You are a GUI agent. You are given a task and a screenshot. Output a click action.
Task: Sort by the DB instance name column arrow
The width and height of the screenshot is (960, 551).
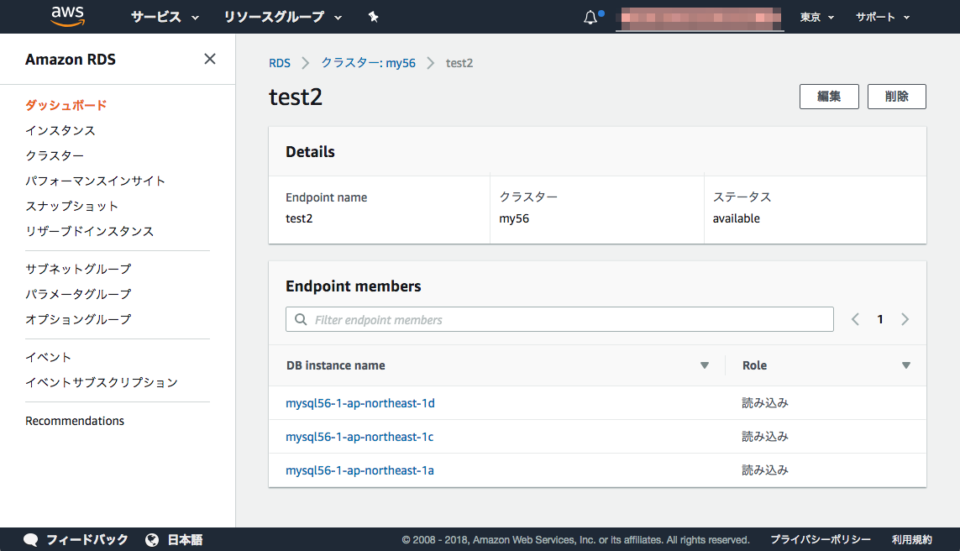[x=705, y=365]
